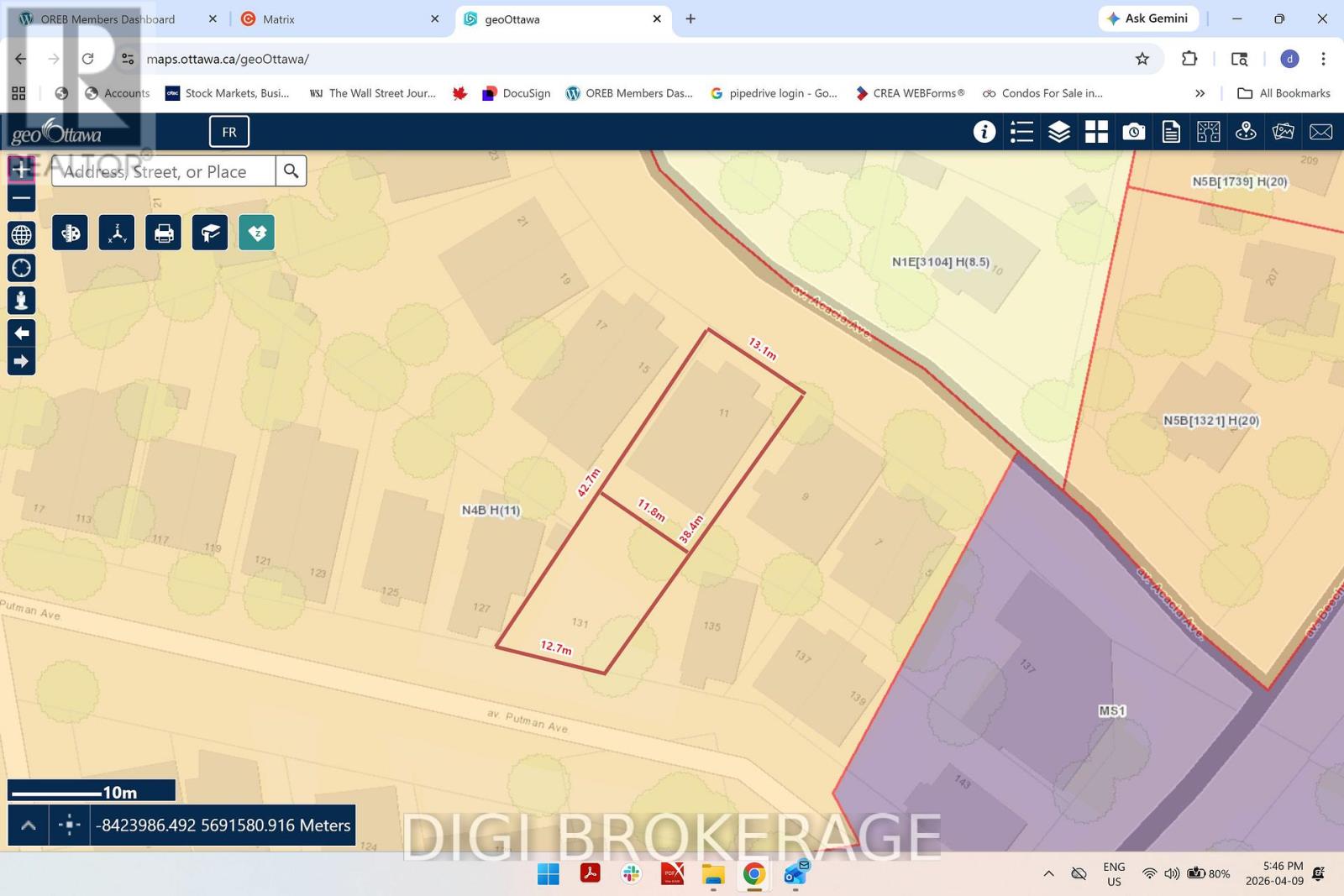Expand the coordinates bar chevron
This screenshot has height=896, width=1344.
coord(28,825)
